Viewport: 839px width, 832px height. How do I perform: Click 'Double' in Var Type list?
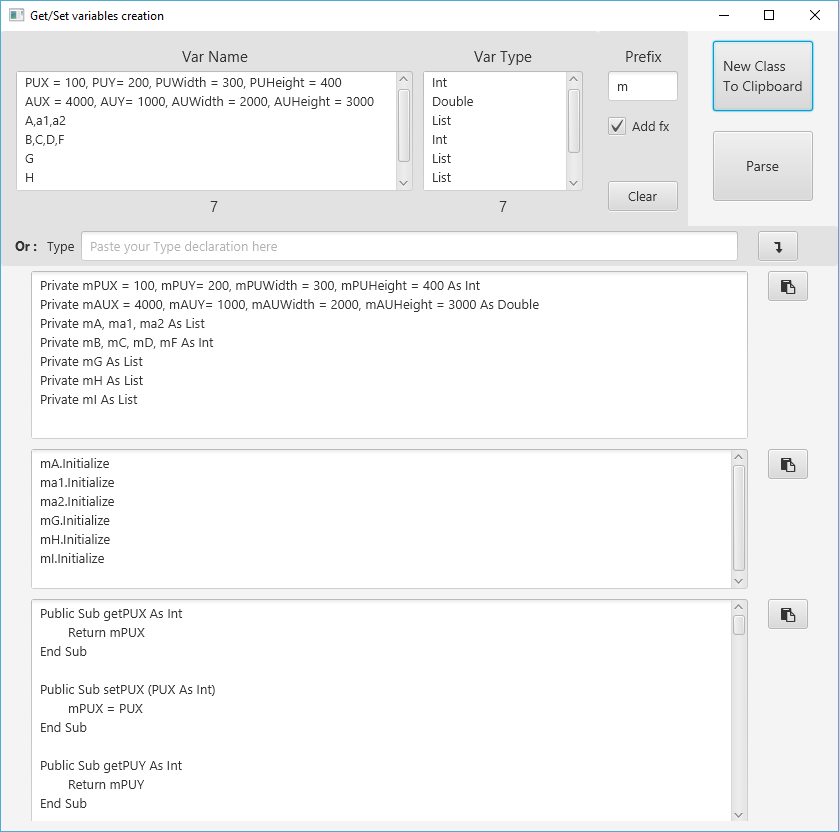coord(453,102)
